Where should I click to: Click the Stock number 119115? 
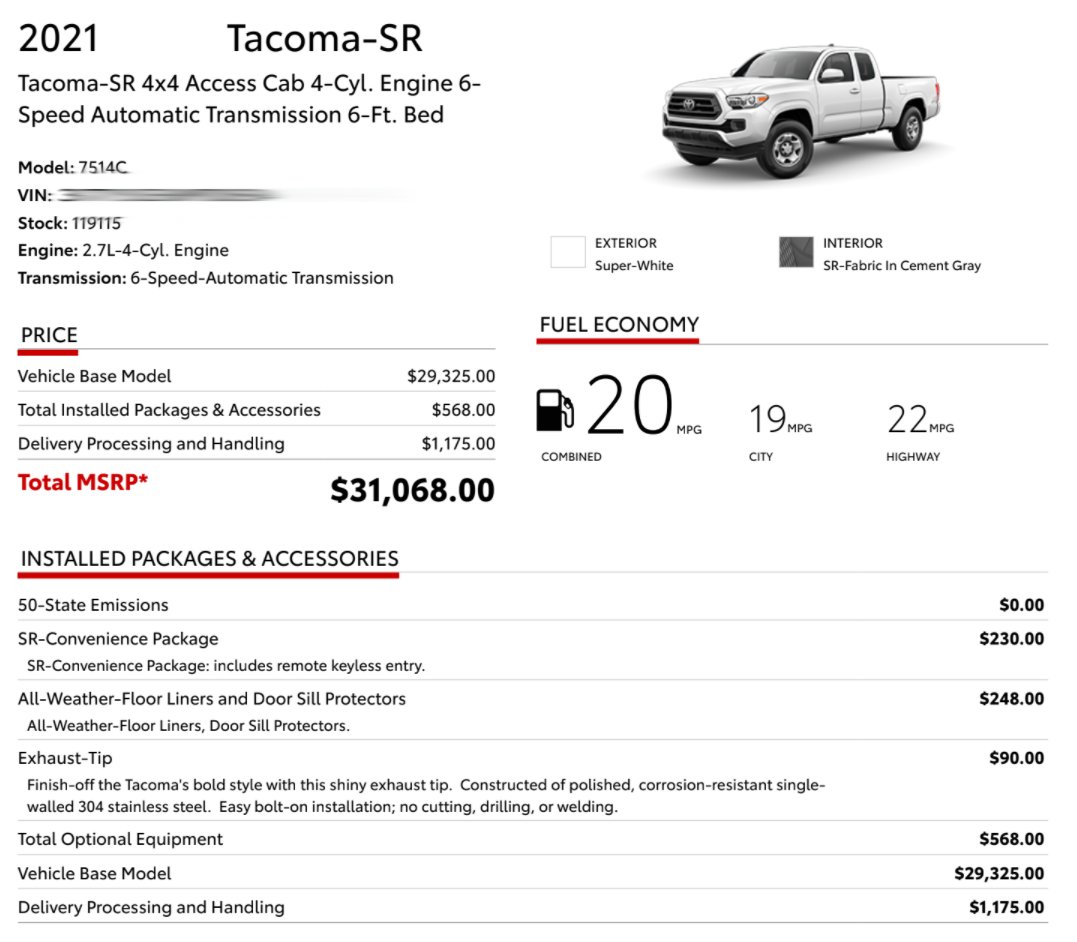97,223
